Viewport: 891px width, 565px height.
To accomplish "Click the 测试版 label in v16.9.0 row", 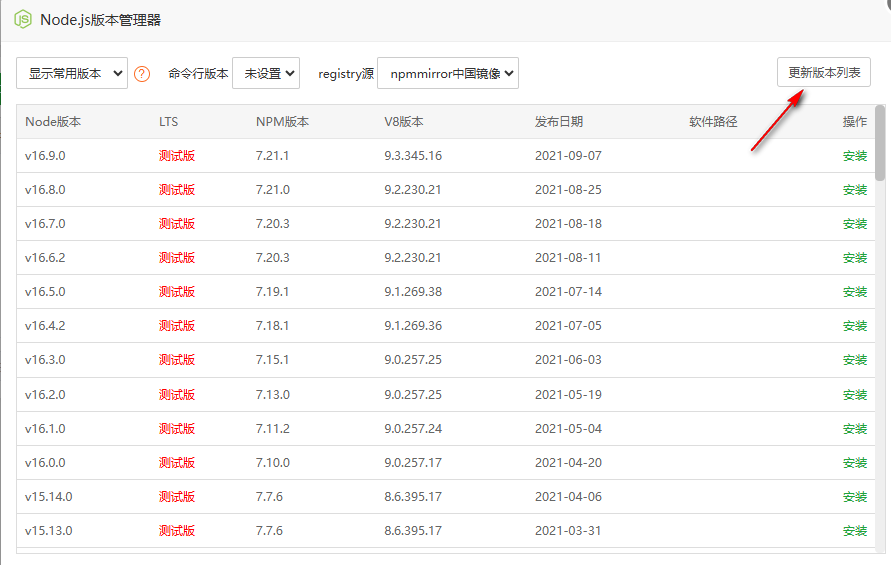I will pyautogui.click(x=177, y=156).
